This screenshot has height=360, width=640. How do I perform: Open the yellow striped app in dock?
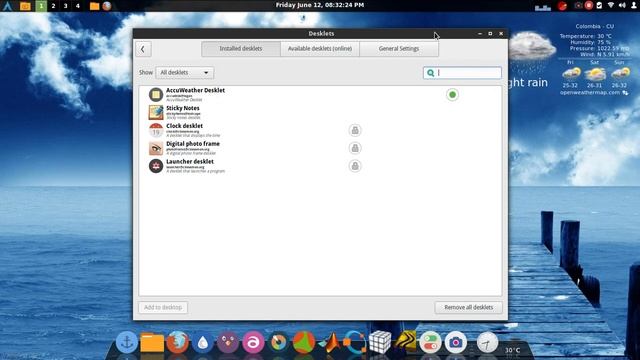click(405, 341)
